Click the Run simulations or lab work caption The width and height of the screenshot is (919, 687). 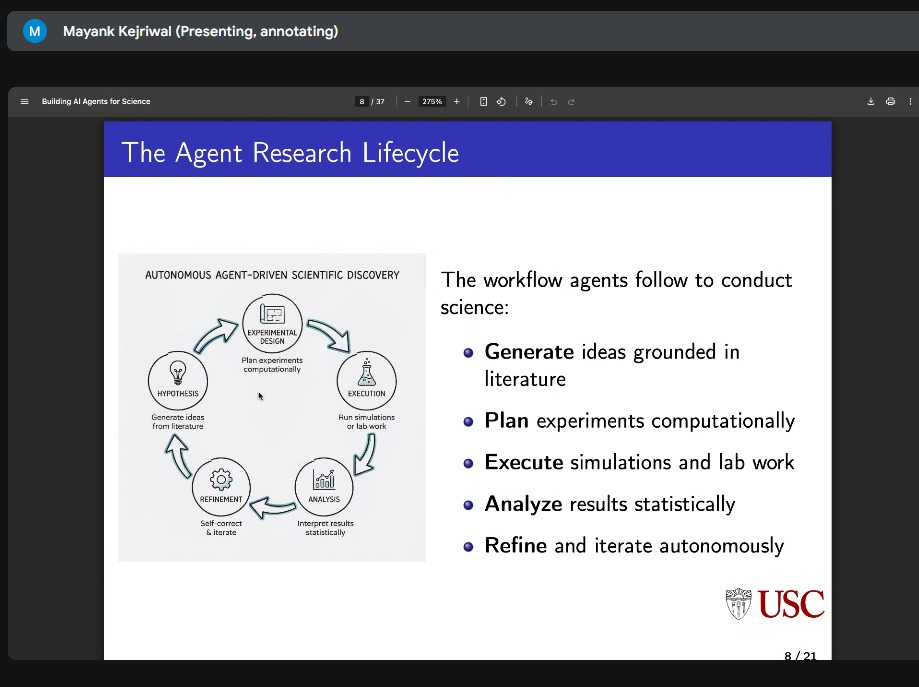point(366,421)
